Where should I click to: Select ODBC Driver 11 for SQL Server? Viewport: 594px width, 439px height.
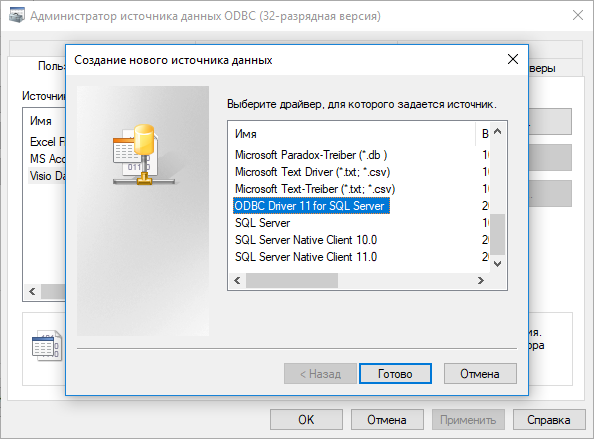coord(311,206)
